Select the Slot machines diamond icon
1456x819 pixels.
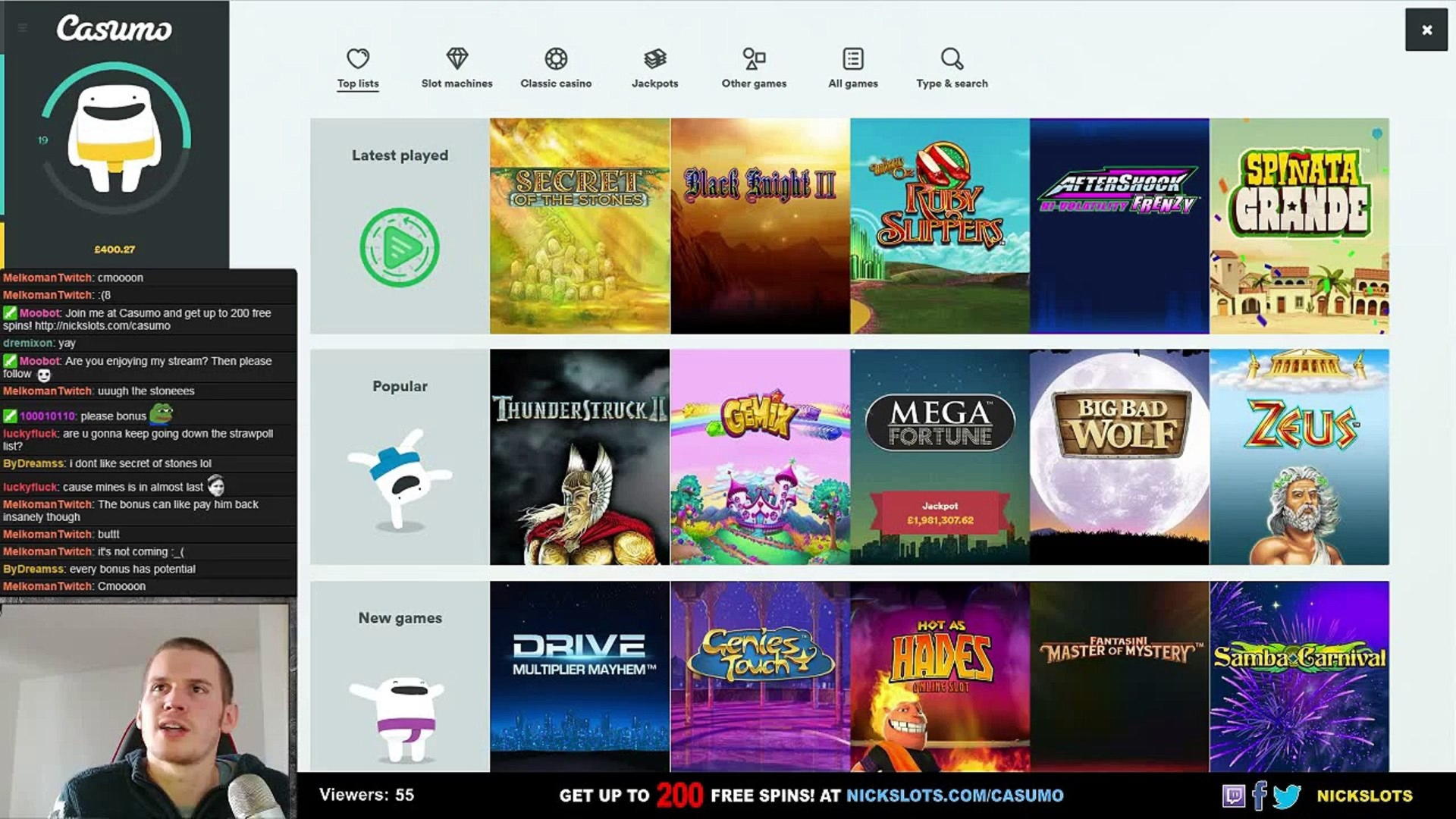coord(457,58)
